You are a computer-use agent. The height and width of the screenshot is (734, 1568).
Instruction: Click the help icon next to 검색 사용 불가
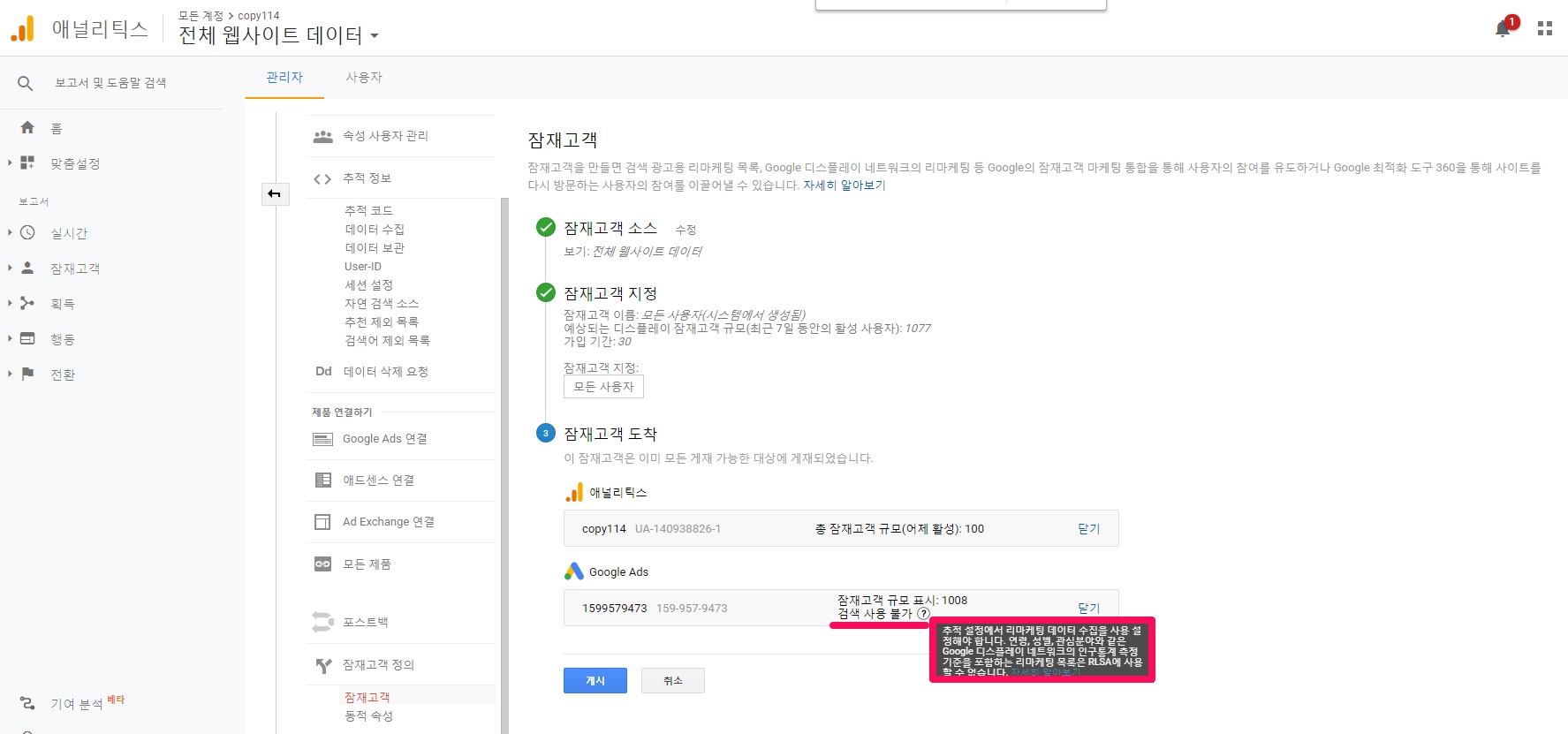[x=923, y=614]
